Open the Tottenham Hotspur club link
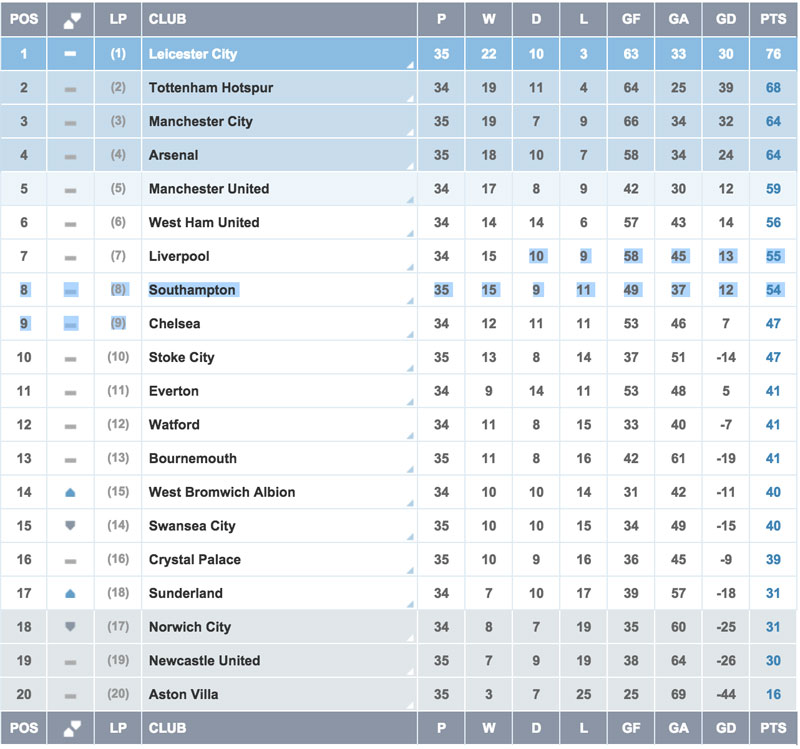The image size is (800, 749). (211, 88)
